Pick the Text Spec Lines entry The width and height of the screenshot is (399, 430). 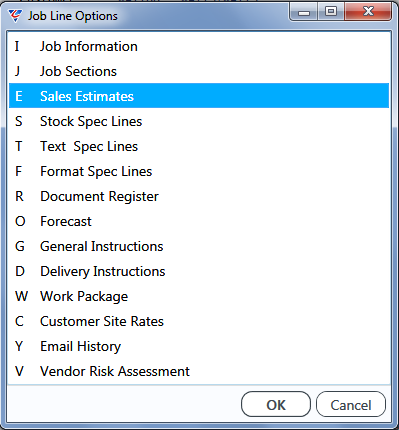point(199,146)
